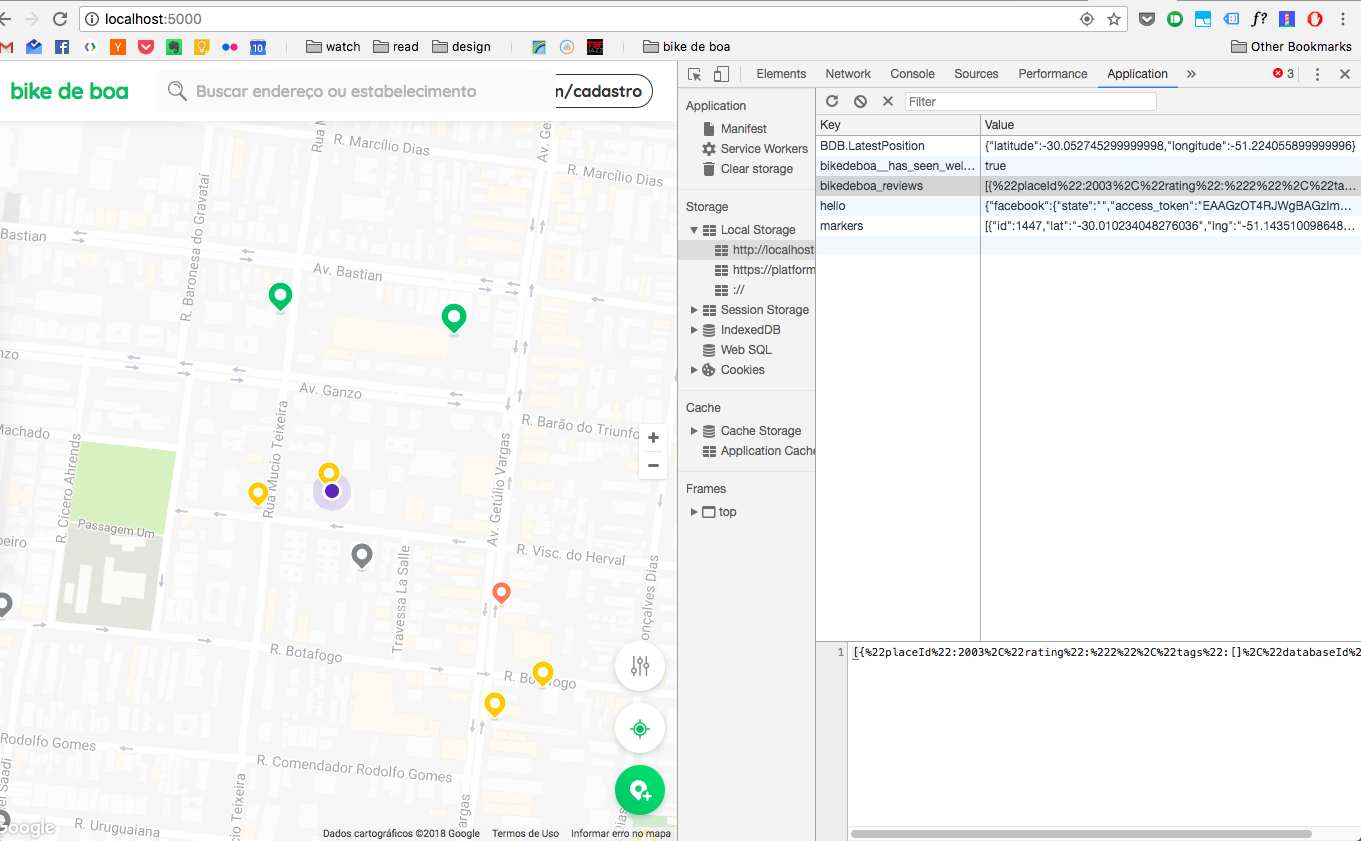This screenshot has height=841, width=1361.
Task: Expand the IndexedDB node
Action: (694, 330)
